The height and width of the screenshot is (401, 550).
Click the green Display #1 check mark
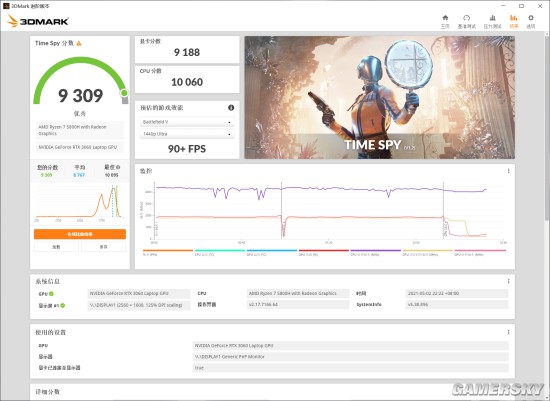[63, 305]
